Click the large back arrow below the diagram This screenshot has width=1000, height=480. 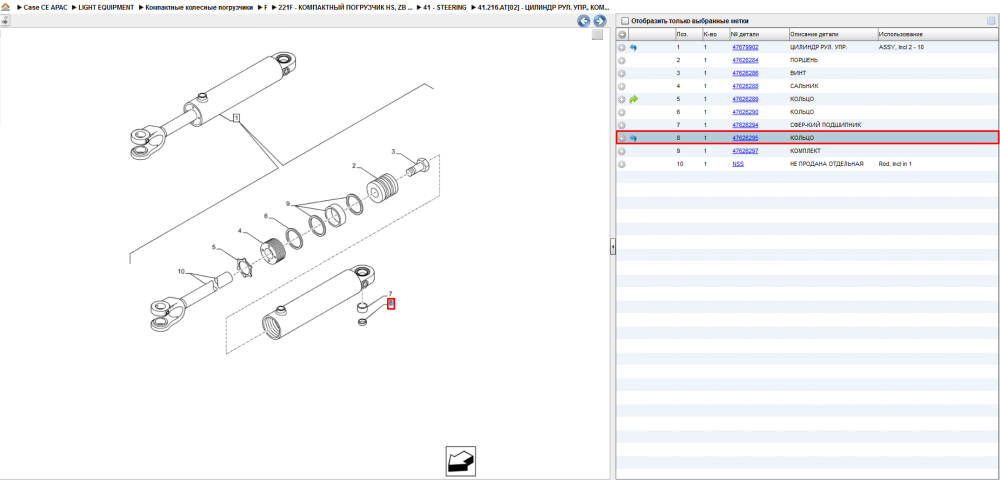point(460,461)
